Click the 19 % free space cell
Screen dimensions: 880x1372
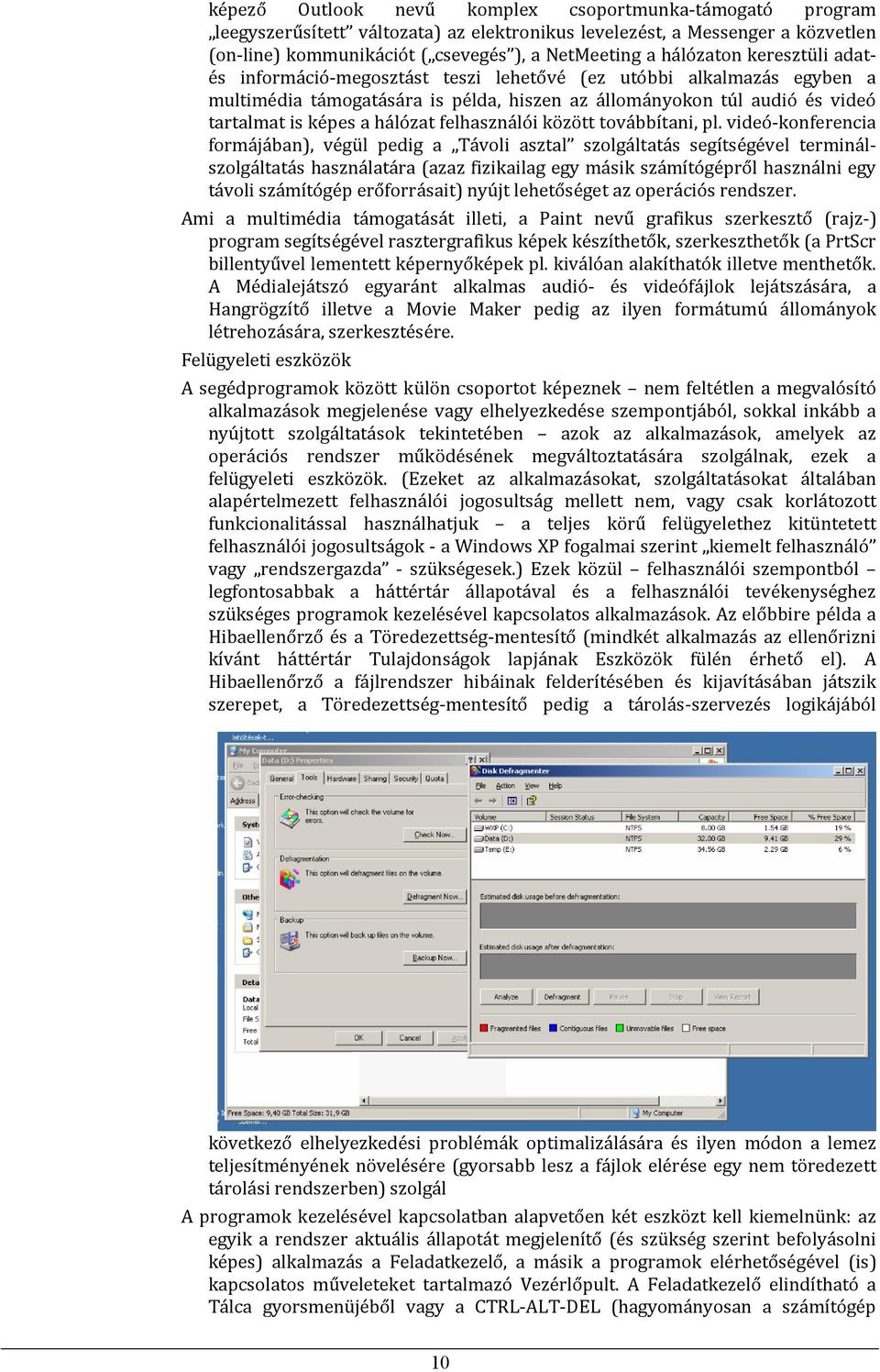(842, 827)
